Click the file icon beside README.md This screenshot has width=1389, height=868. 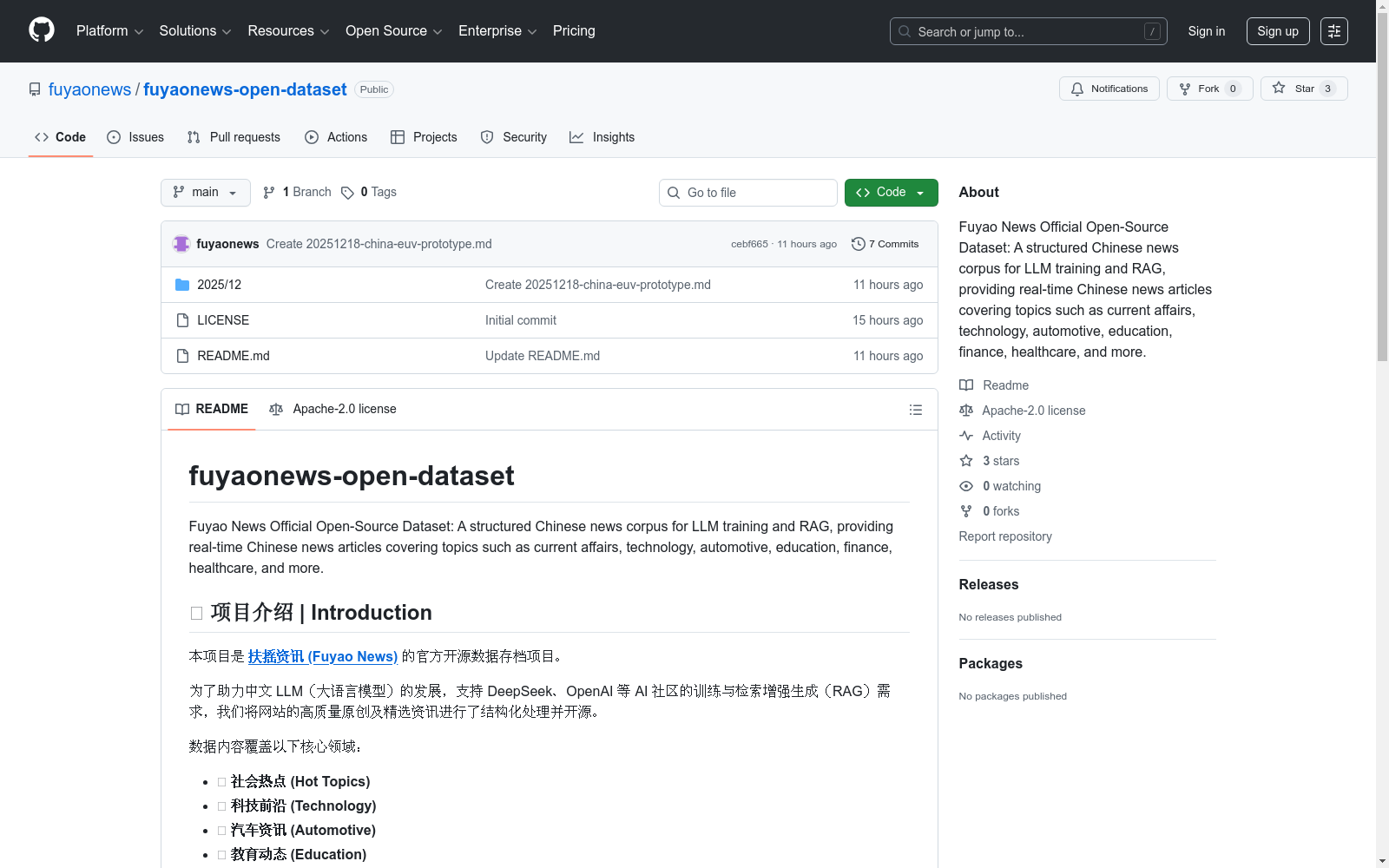pyautogui.click(x=182, y=356)
